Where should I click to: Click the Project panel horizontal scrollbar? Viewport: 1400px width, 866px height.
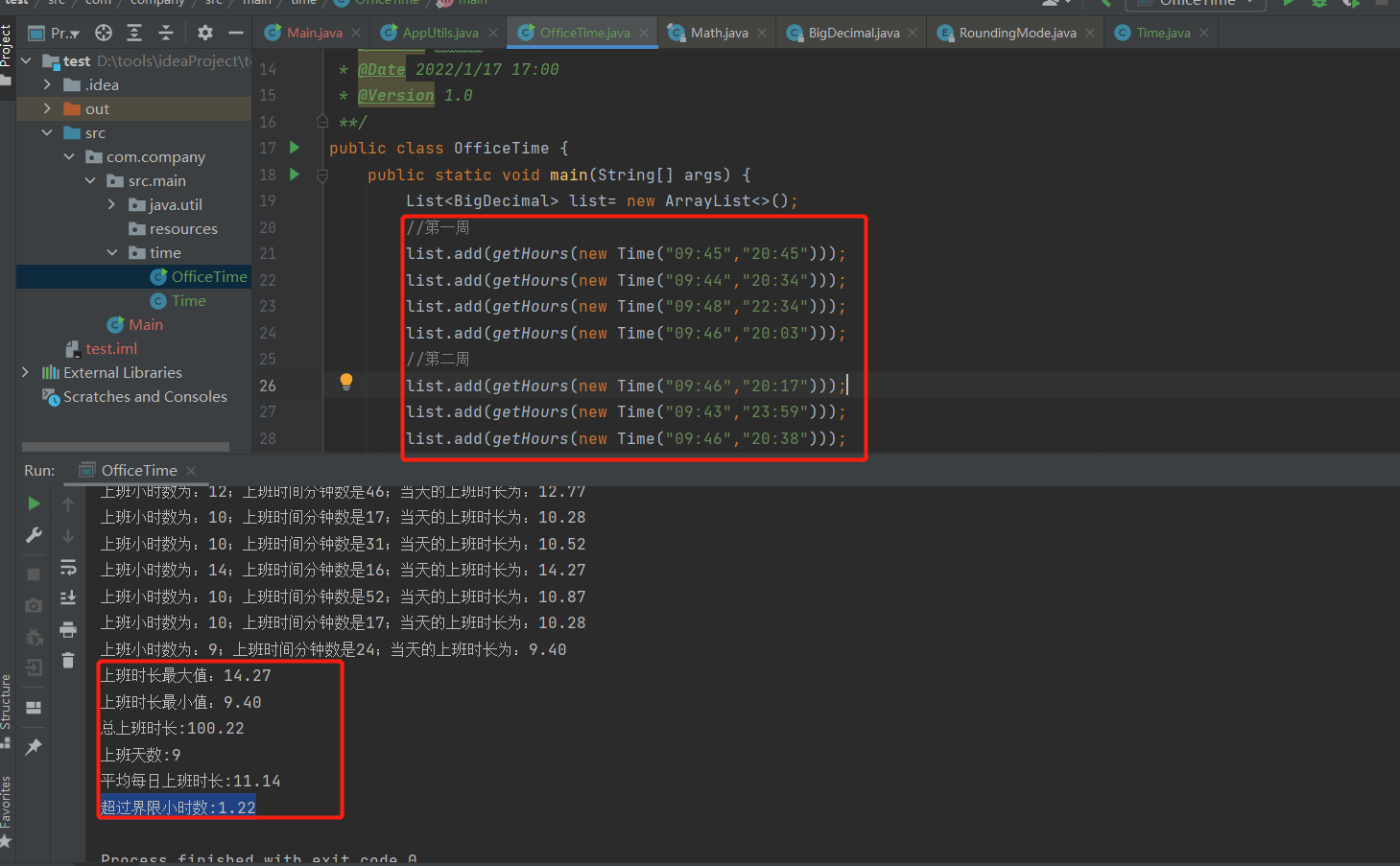[126, 446]
